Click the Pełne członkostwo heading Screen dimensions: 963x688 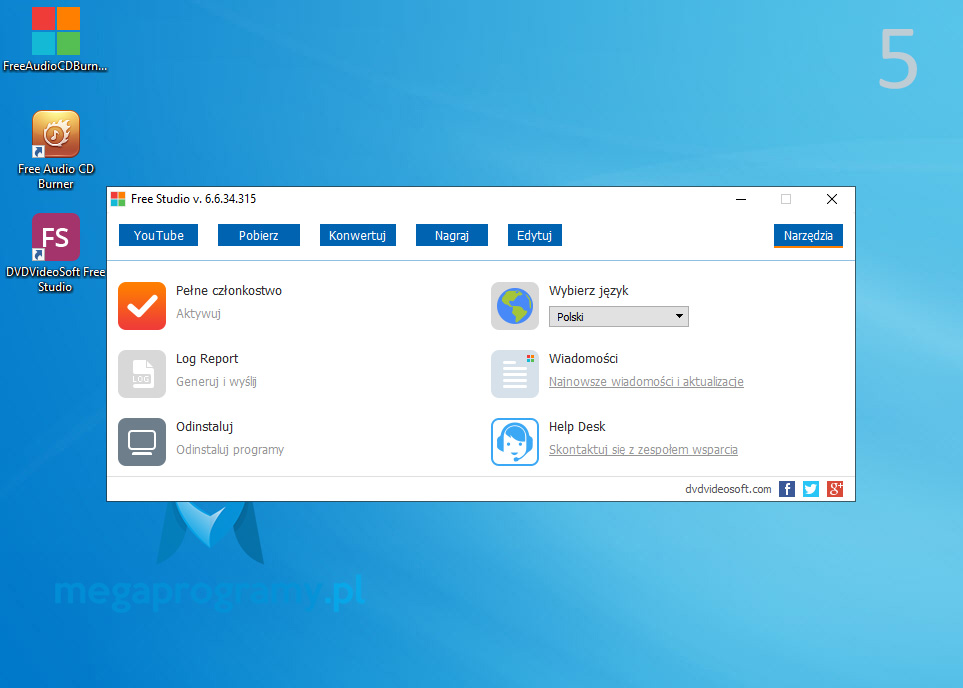coord(229,291)
